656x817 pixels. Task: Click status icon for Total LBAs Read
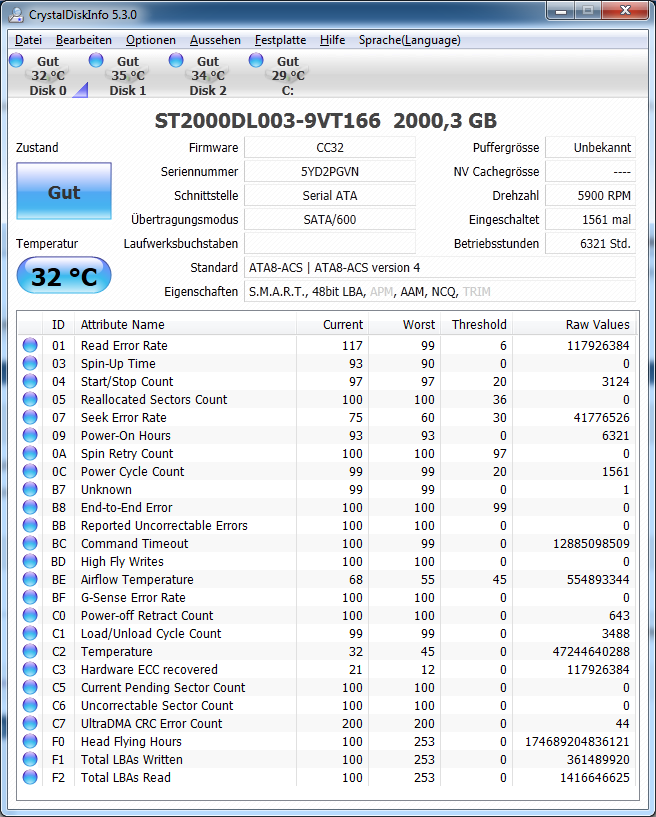coord(30,777)
